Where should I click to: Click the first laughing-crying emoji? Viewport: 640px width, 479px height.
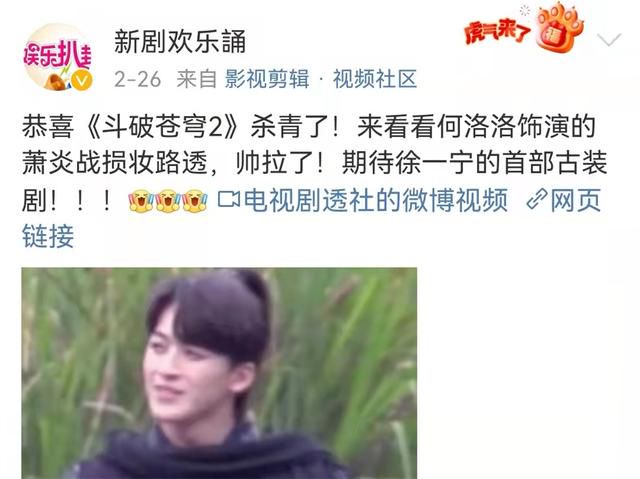[x=141, y=200]
